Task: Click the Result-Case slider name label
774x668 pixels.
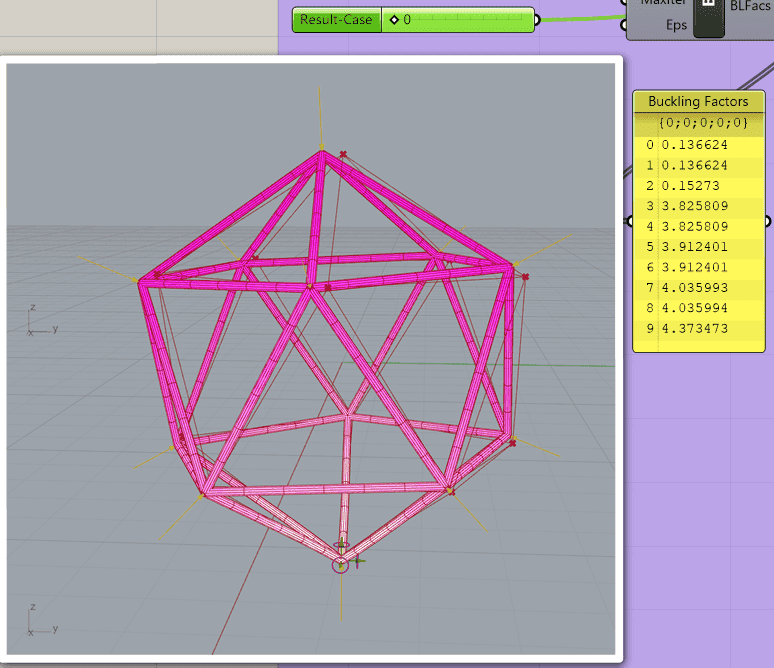Action: [x=337, y=20]
